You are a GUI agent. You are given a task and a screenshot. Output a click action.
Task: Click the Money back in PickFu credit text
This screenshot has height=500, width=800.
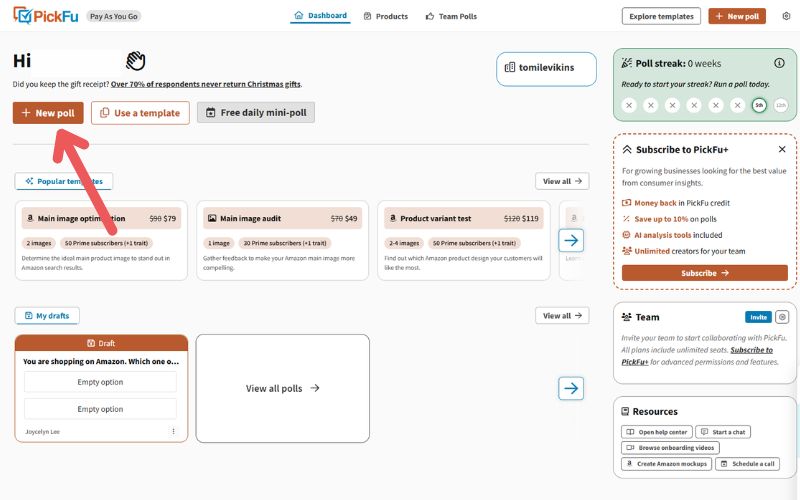[682, 203]
